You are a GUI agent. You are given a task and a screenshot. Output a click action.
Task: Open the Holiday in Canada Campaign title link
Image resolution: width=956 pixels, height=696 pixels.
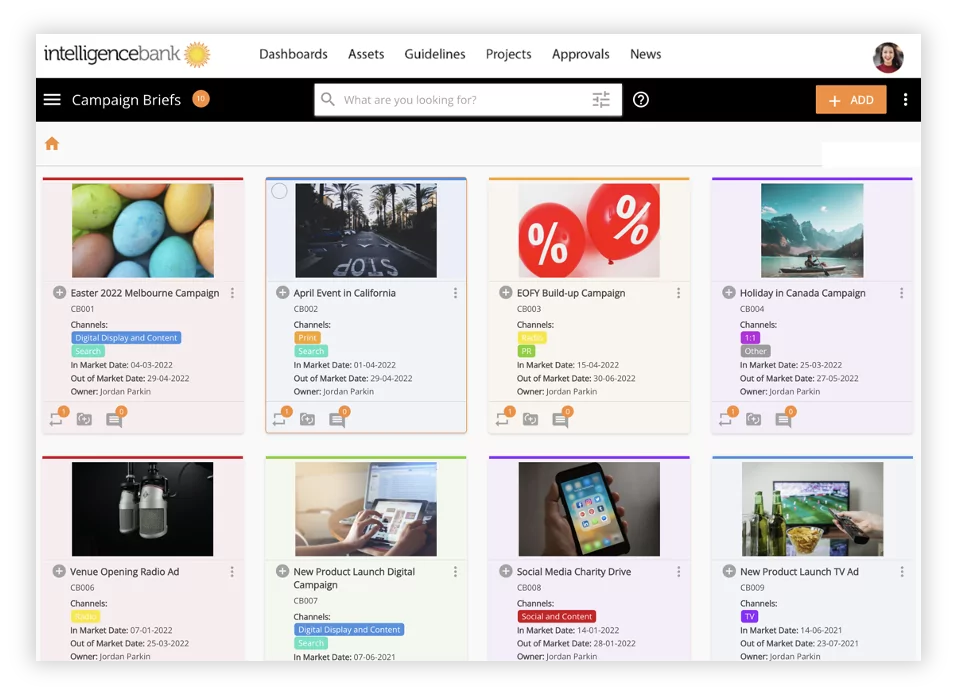[802, 293]
